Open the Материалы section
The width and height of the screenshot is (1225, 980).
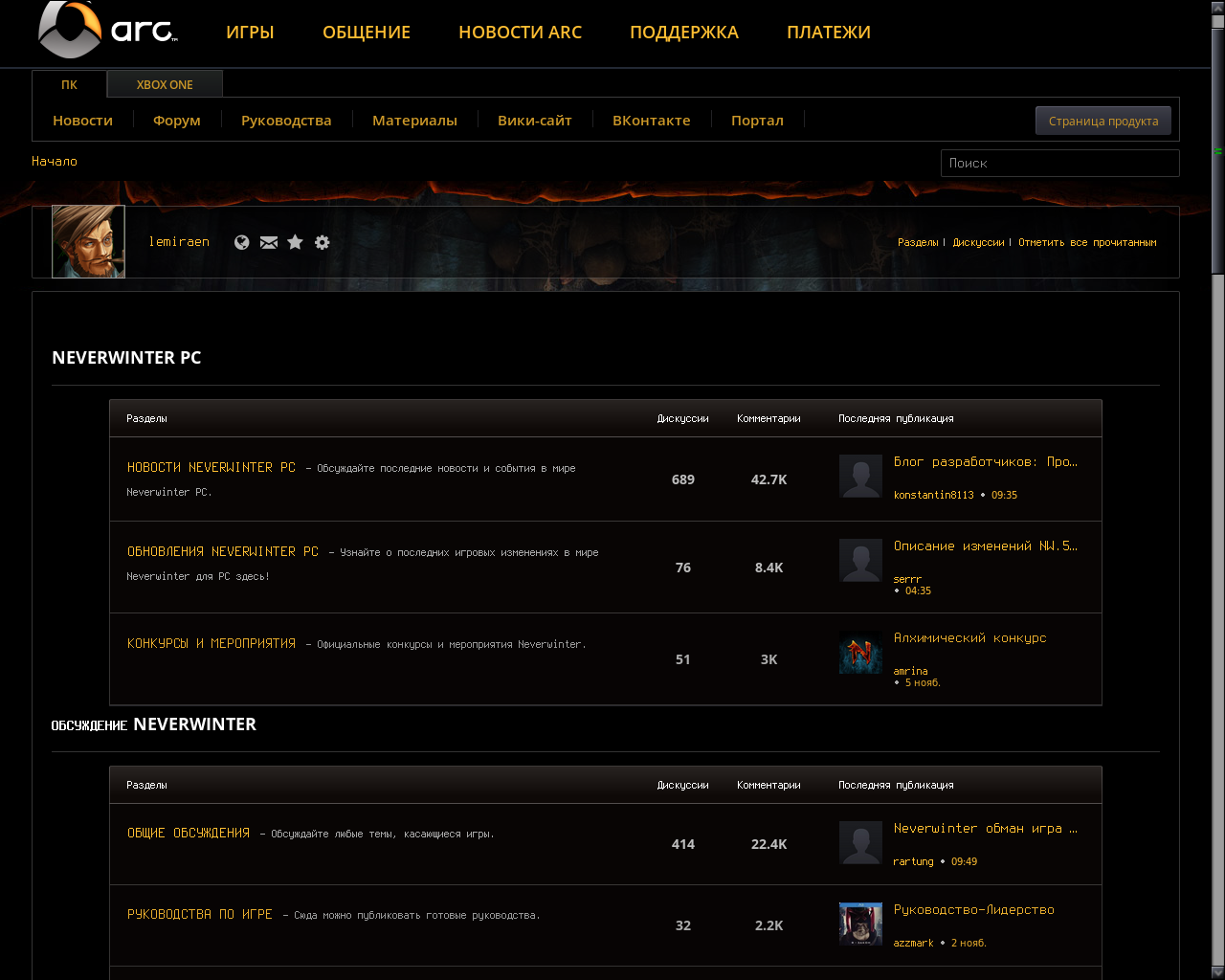[414, 121]
